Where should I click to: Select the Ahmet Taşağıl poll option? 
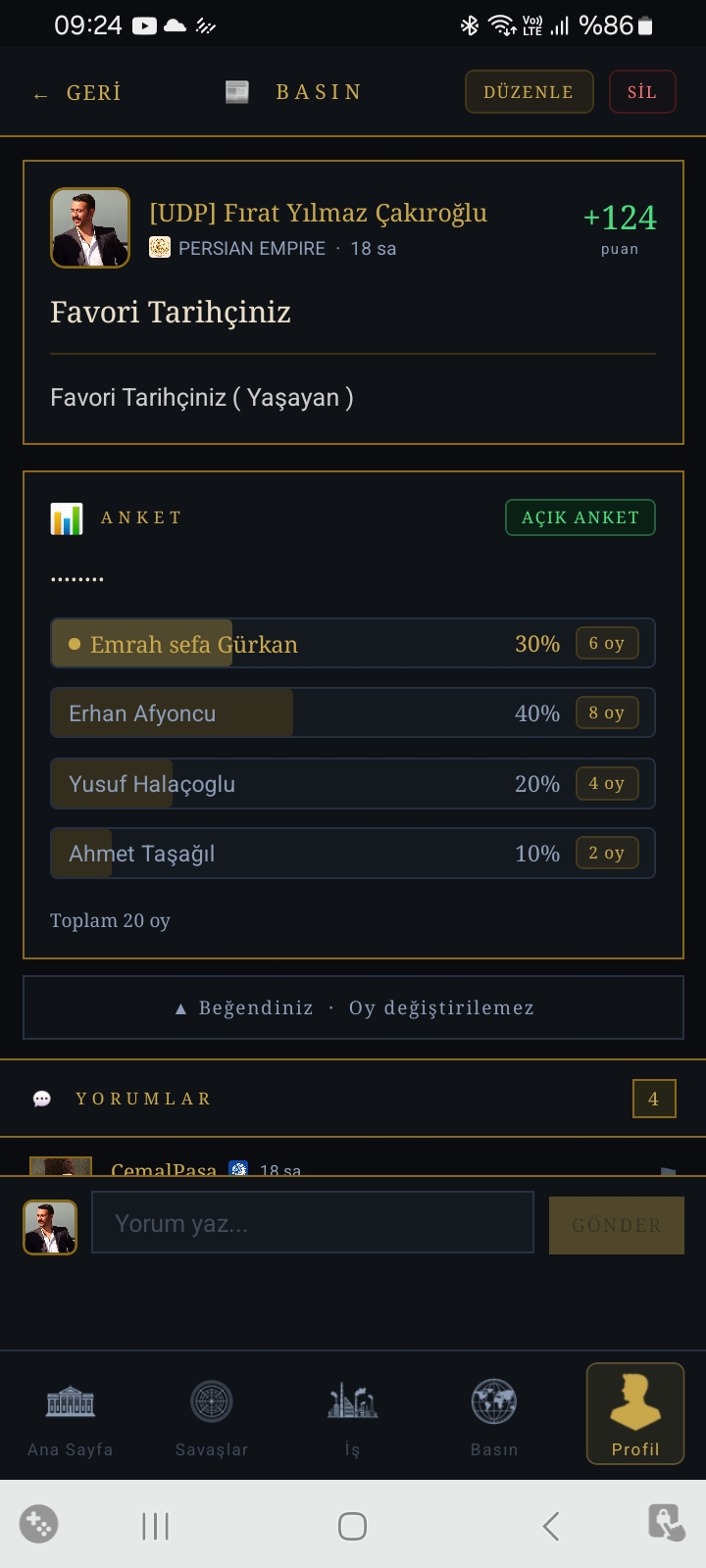click(353, 854)
